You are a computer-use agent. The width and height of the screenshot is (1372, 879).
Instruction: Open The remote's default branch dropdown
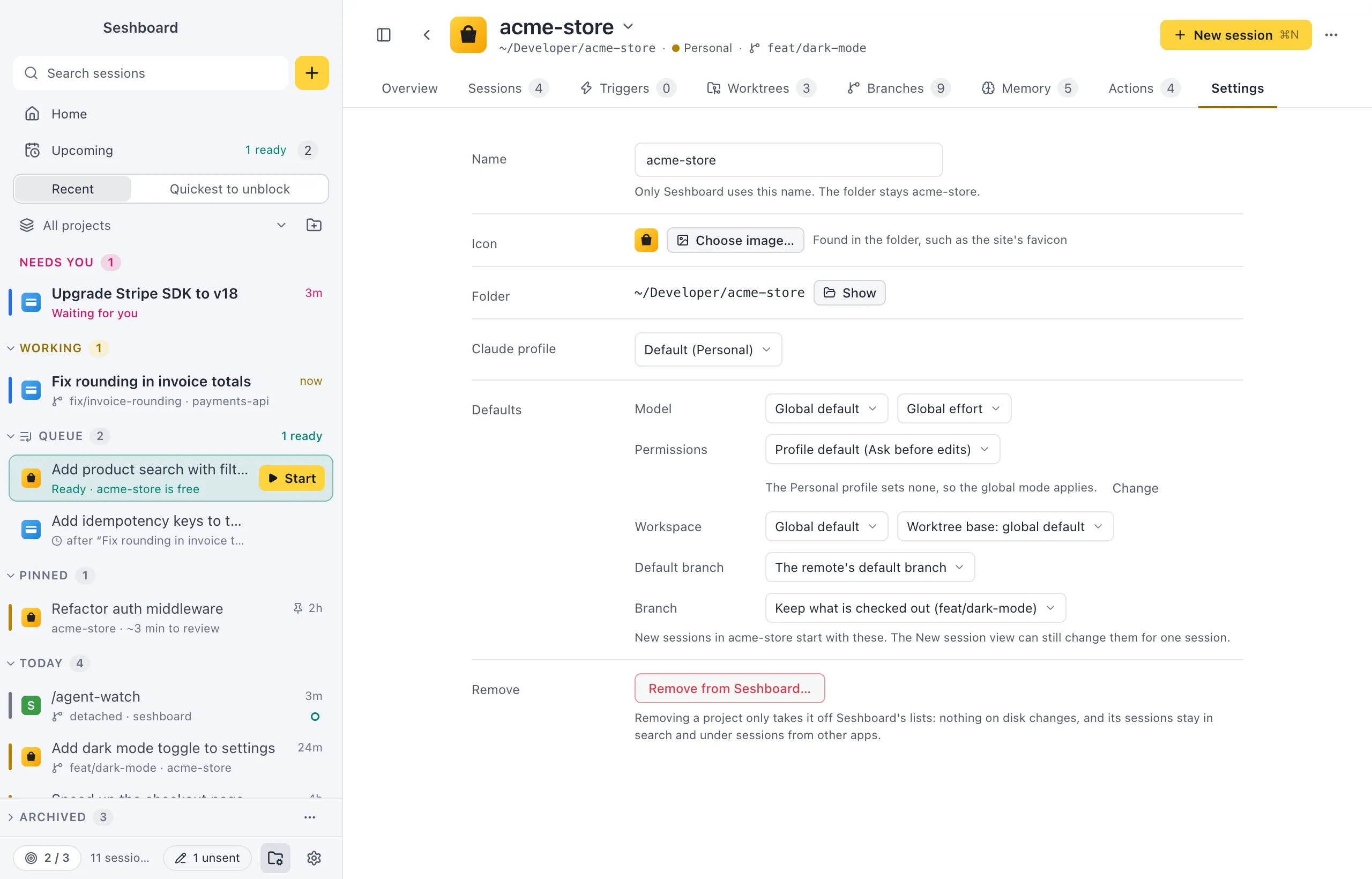click(x=869, y=568)
